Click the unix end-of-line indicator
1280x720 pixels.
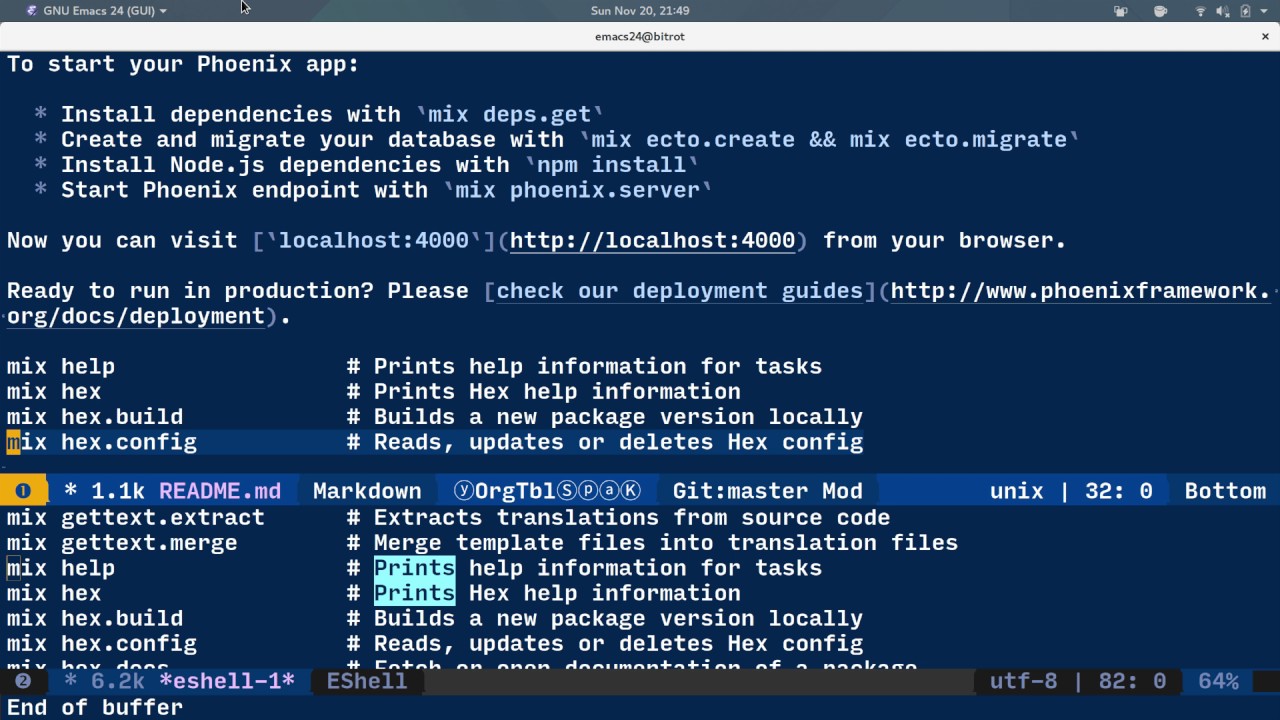pyautogui.click(x=1017, y=491)
